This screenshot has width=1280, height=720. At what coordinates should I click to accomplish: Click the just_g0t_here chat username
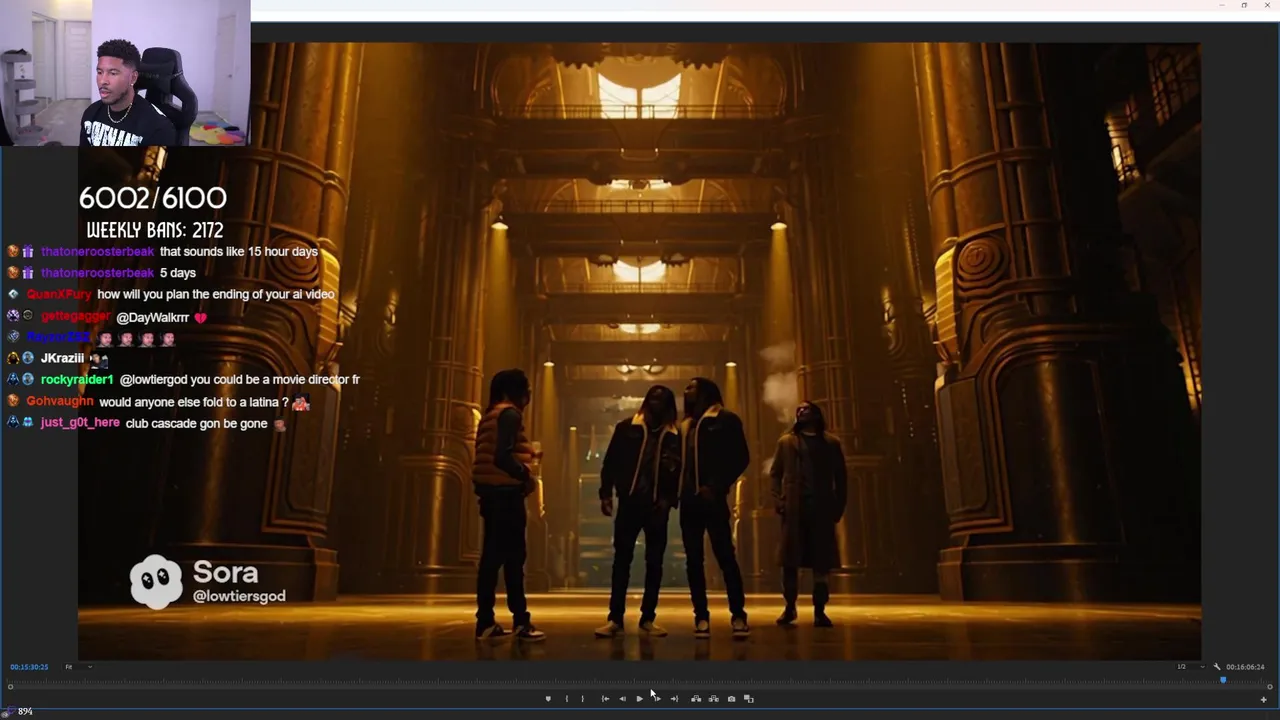coord(80,423)
